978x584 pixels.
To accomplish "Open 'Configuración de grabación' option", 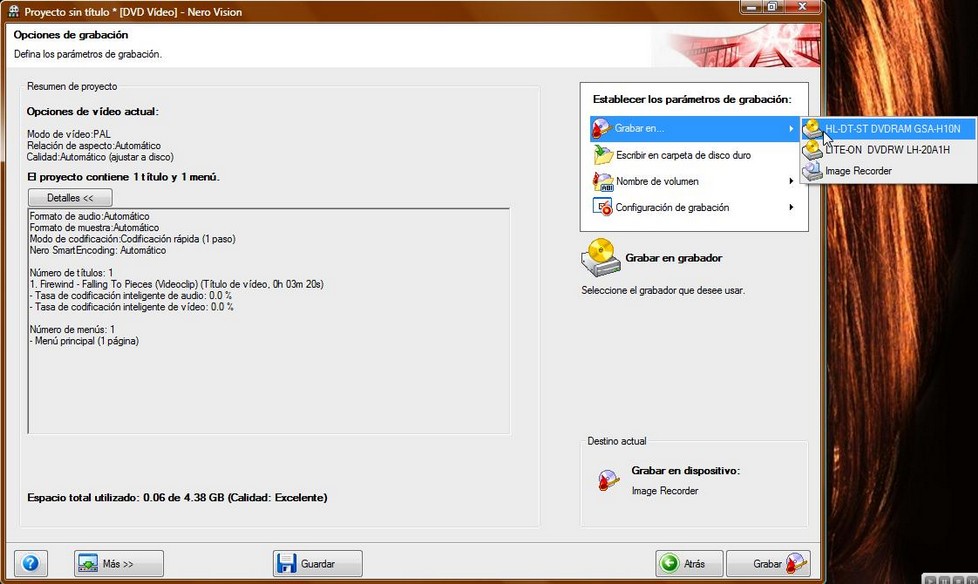I will tap(694, 207).
